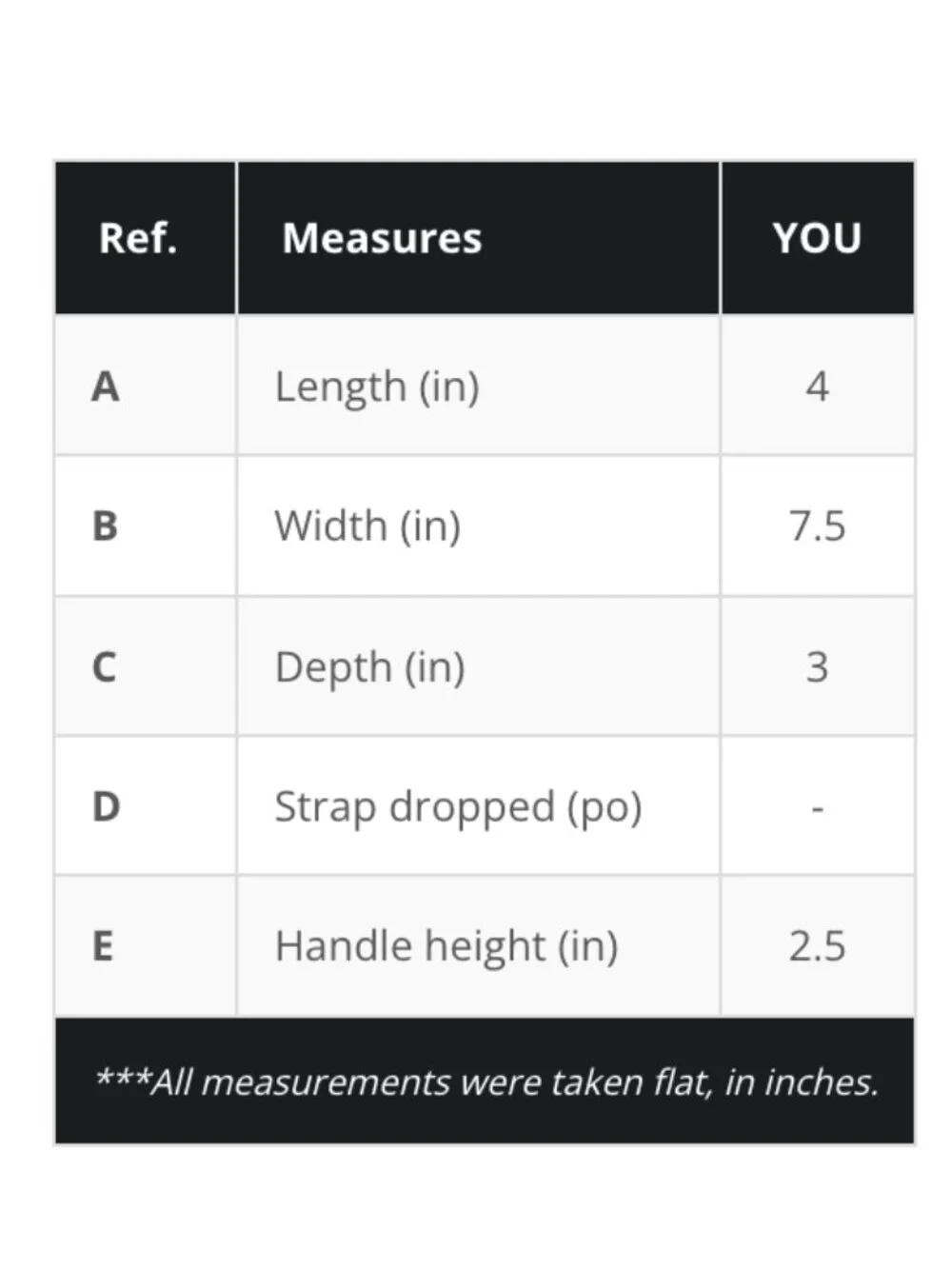The image size is (952, 1269).
Task: Click the dash value for Strap dropped
Action: [817, 808]
